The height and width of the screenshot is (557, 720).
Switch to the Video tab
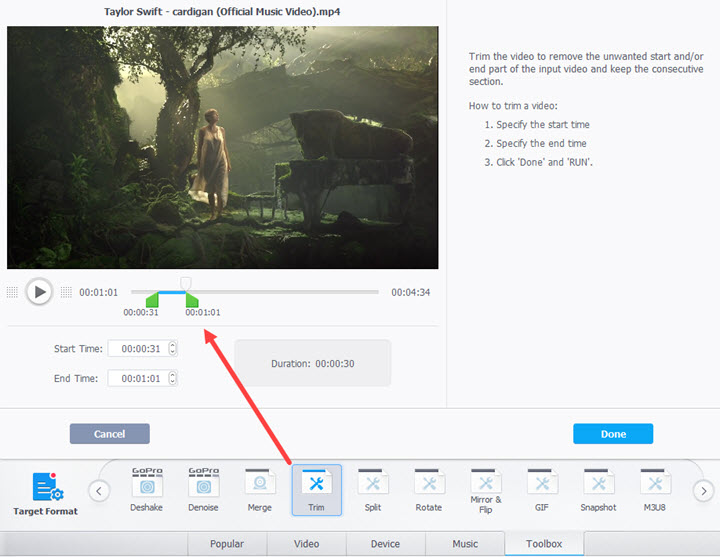pos(306,544)
